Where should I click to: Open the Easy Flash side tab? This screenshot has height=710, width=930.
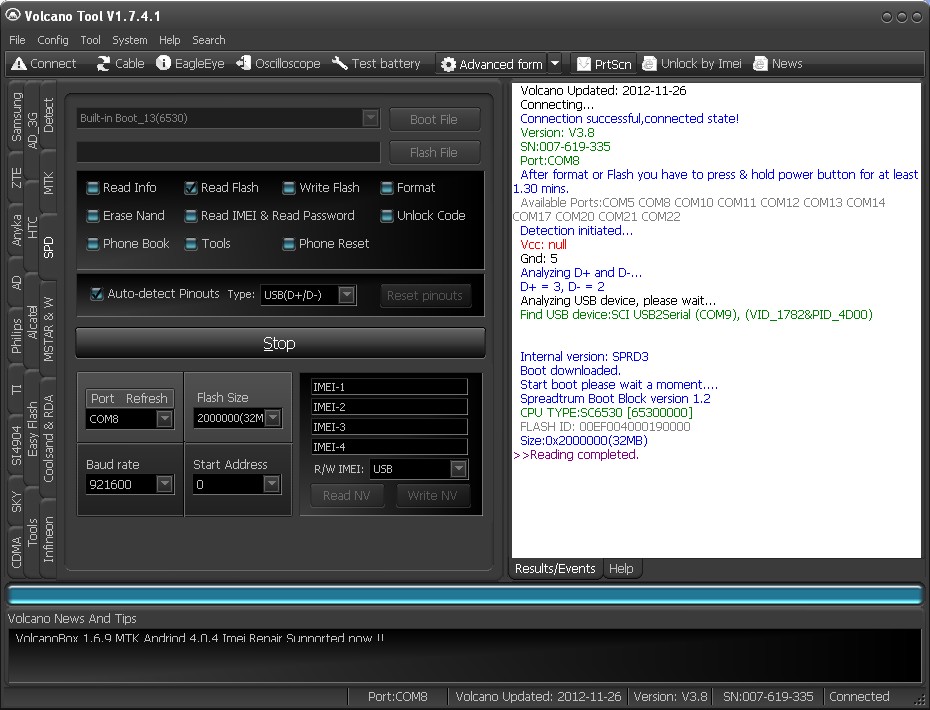point(32,429)
